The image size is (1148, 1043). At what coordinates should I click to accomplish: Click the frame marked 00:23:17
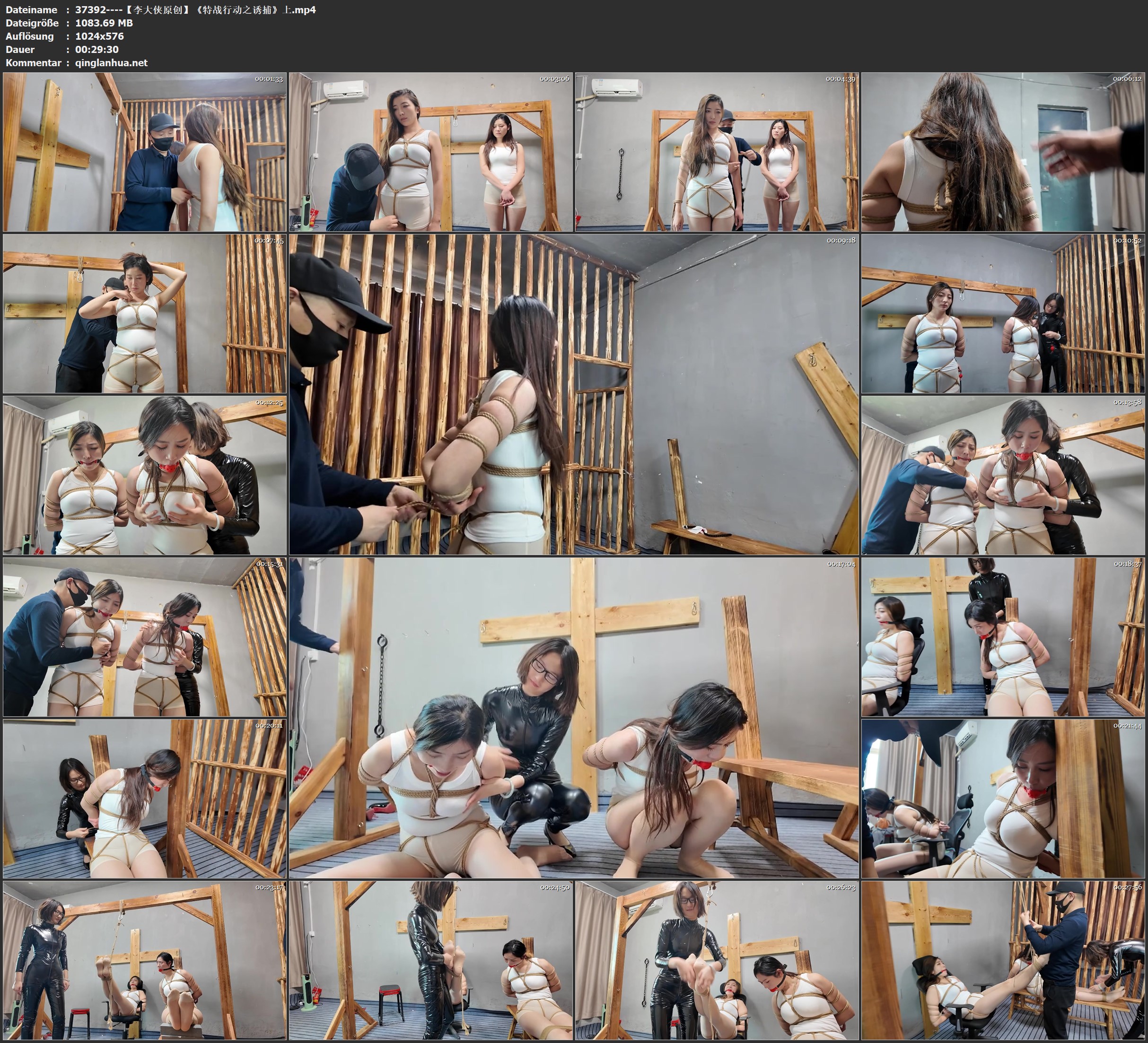coord(145,960)
